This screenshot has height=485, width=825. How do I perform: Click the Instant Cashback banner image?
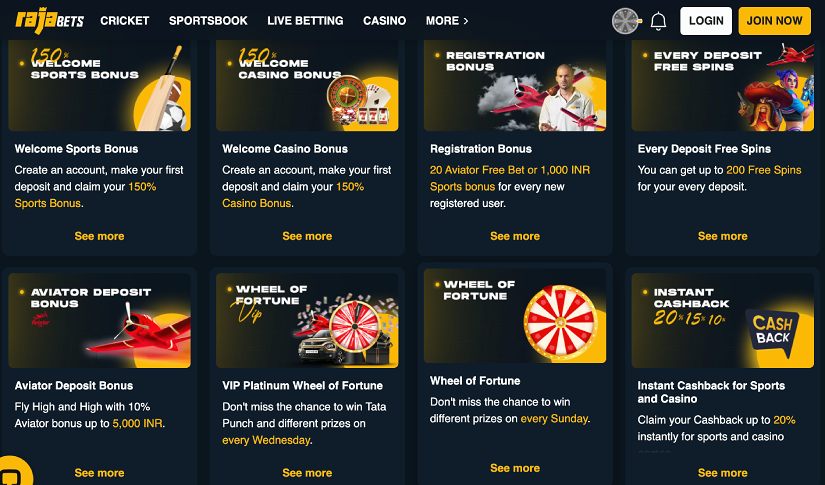(x=722, y=320)
